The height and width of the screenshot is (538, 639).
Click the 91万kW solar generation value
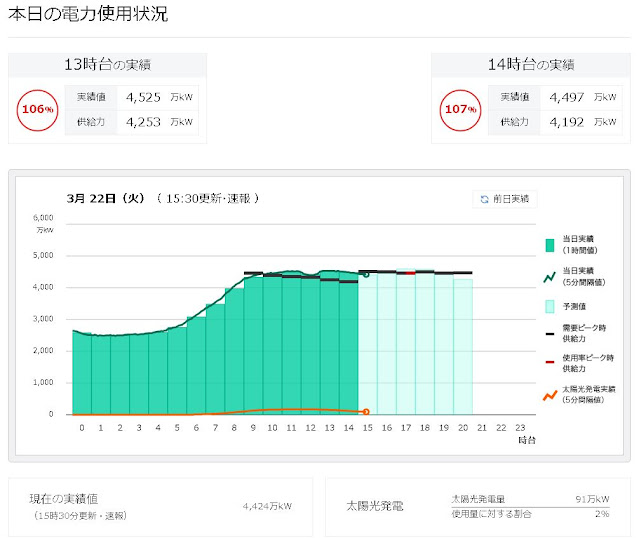[592, 499]
